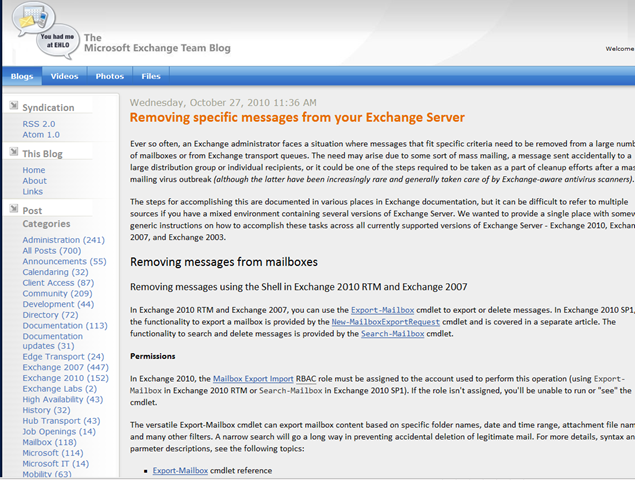Open Administration (241) category

[64, 240]
